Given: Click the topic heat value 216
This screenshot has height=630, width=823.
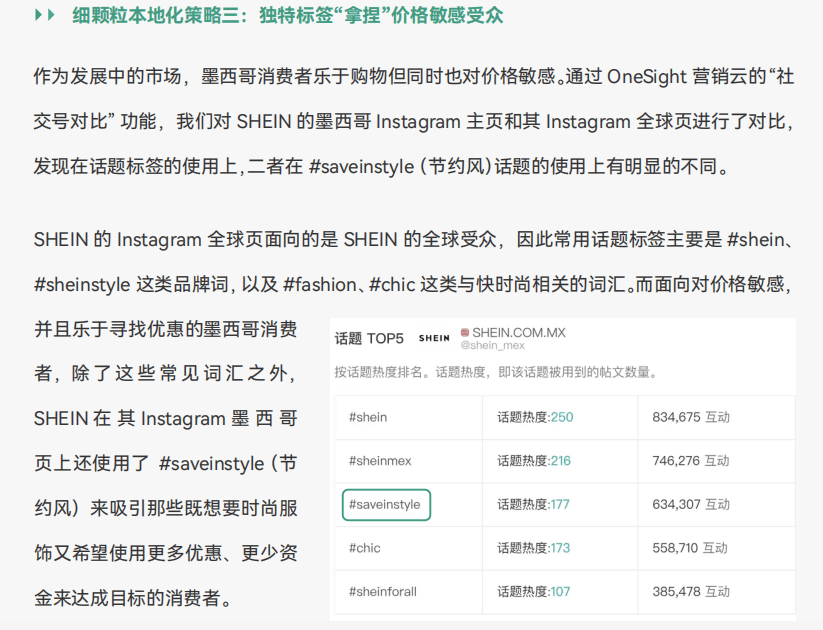Looking at the screenshot, I should (560, 460).
